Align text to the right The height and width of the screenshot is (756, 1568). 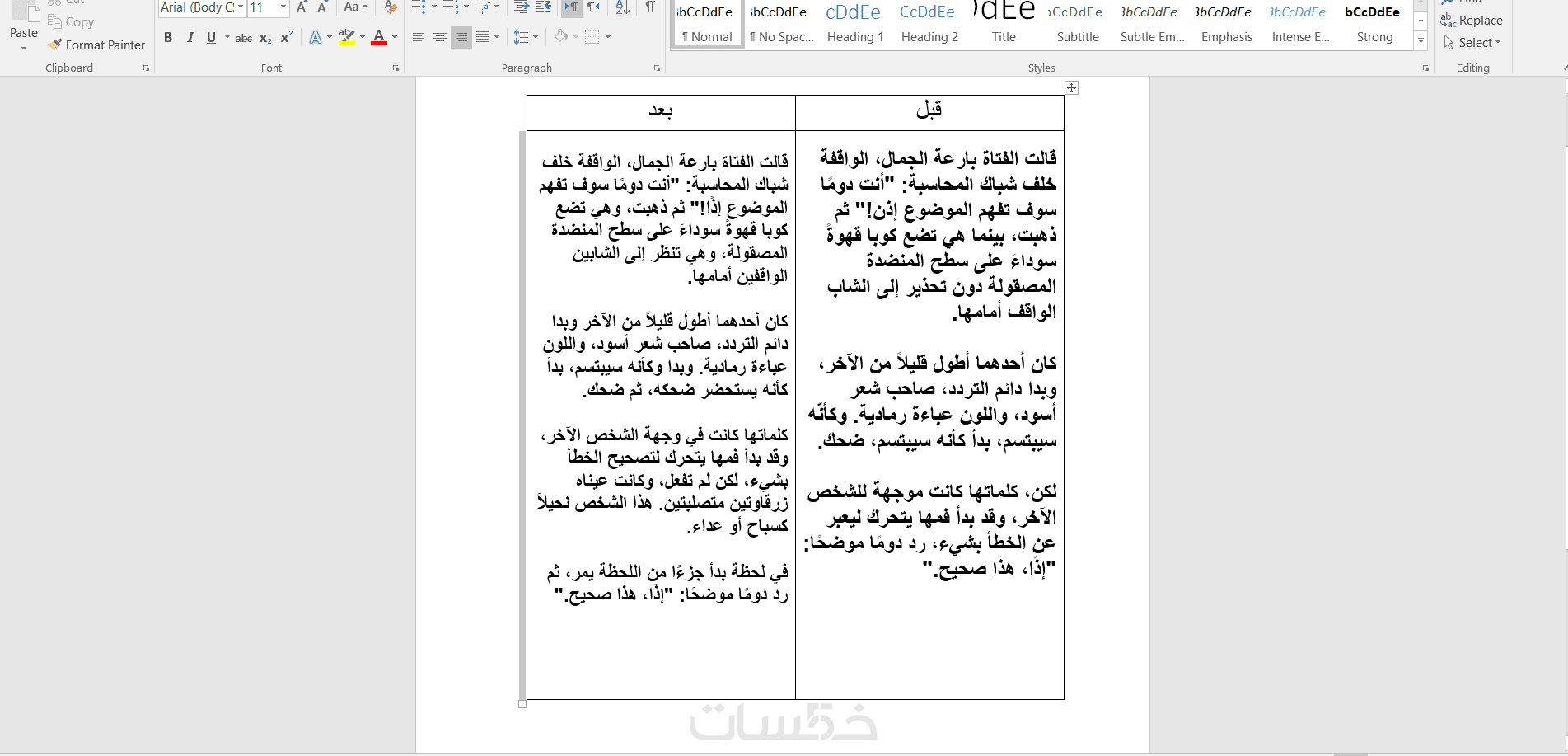tap(461, 37)
